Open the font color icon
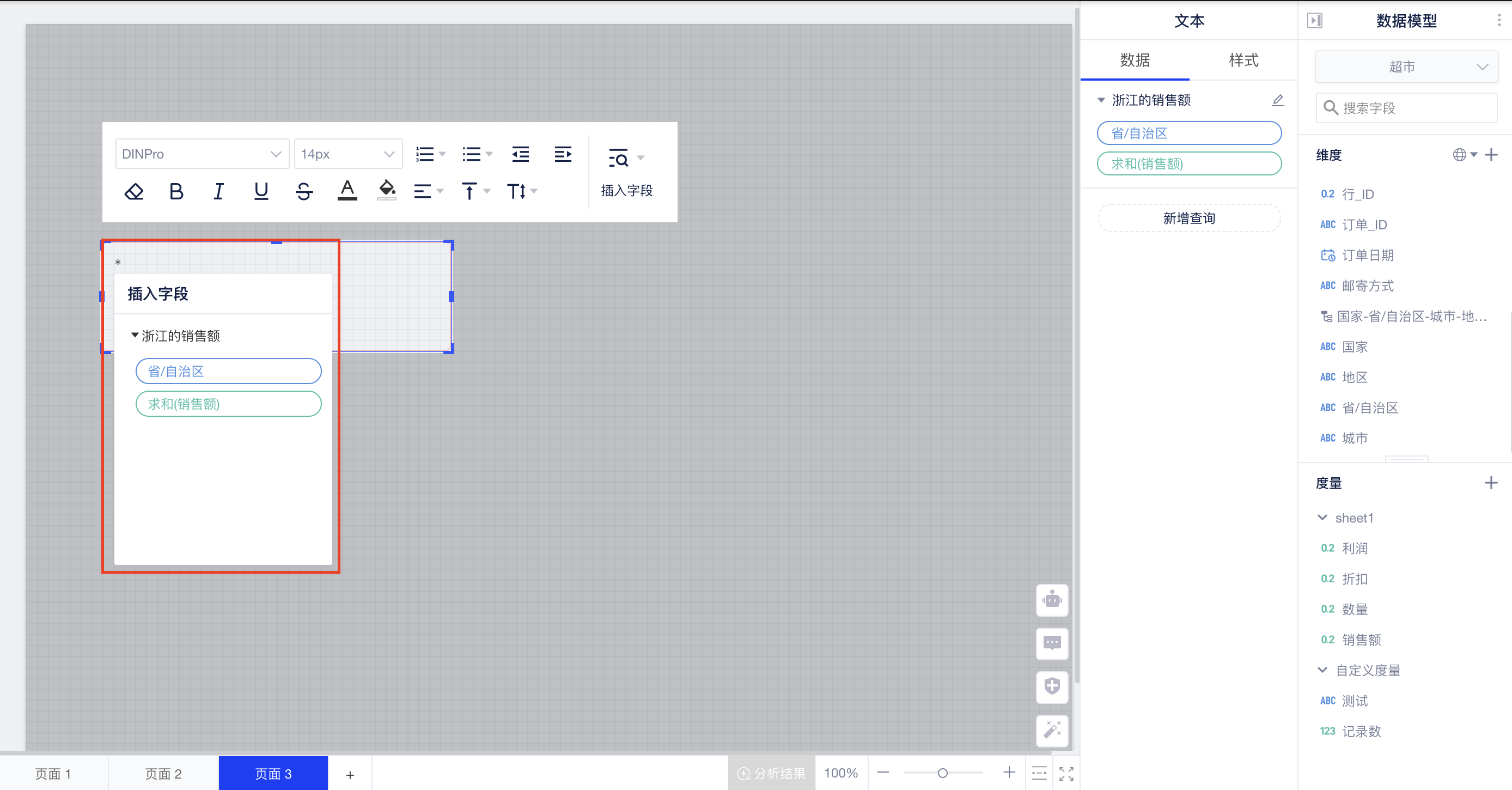This screenshot has width=1512, height=790. pyautogui.click(x=347, y=191)
